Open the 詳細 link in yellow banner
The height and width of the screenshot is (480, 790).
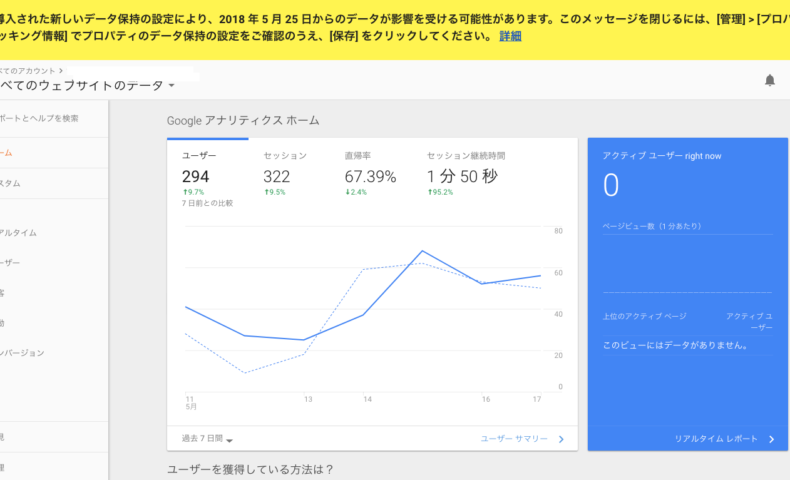(x=510, y=36)
